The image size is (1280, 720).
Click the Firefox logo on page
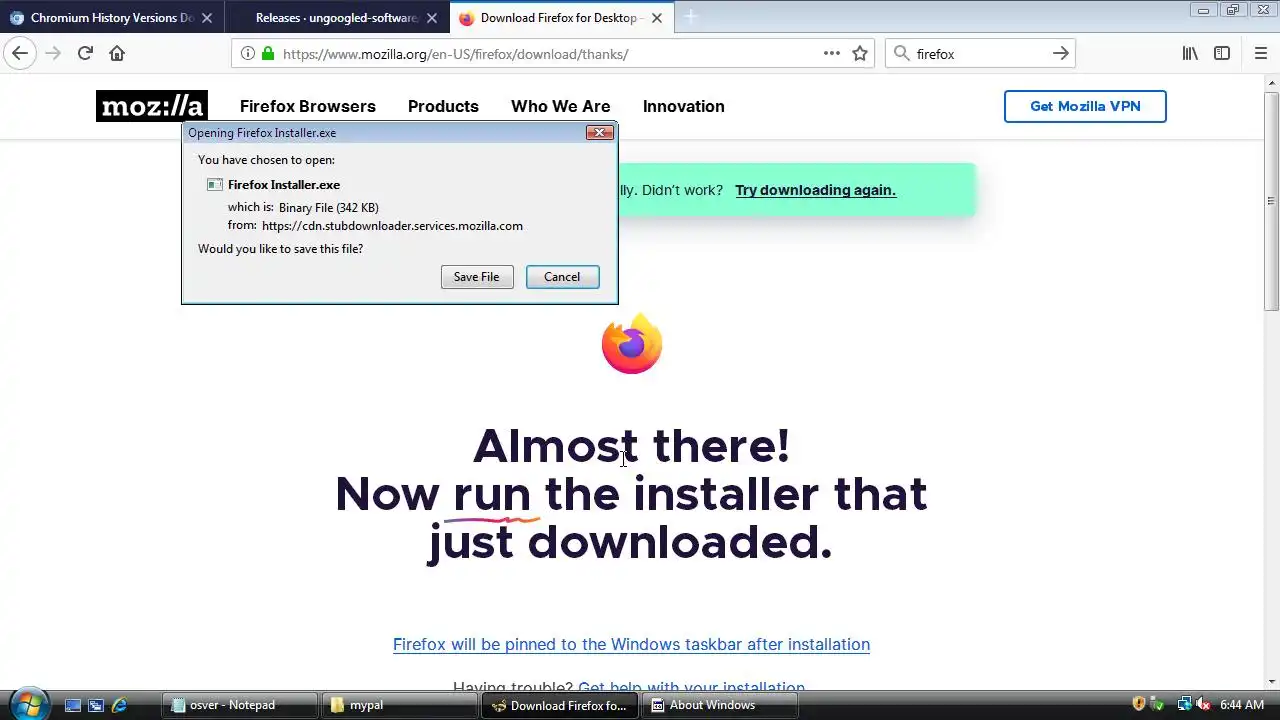coord(632,344)
